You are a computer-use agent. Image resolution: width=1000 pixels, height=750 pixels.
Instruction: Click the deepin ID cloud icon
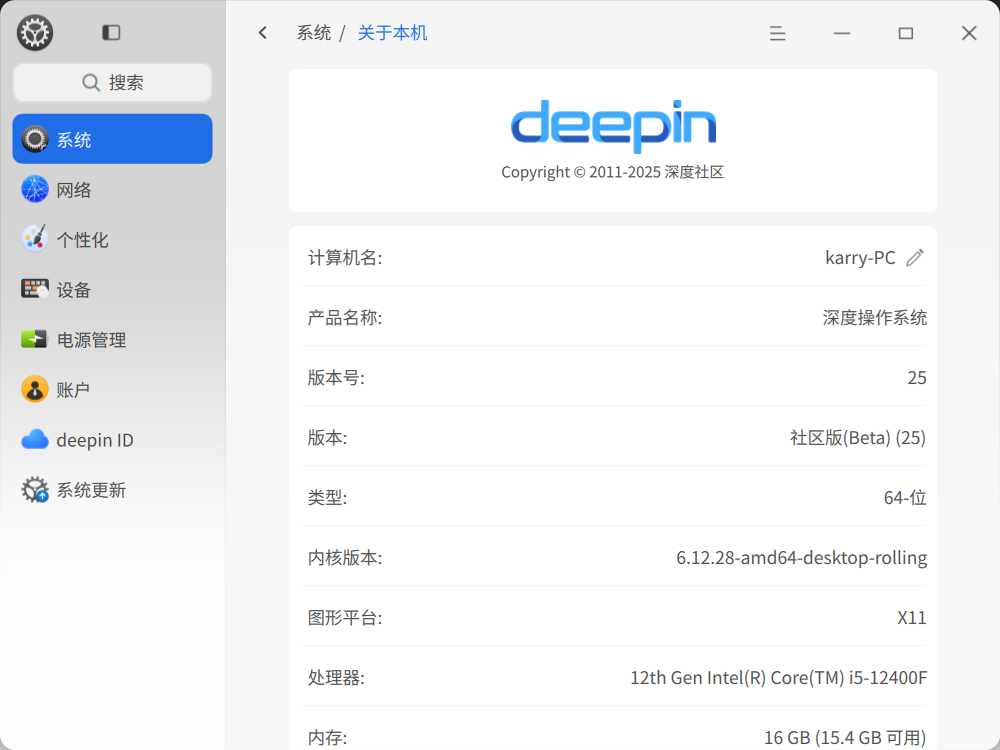[x=35, y=439]
